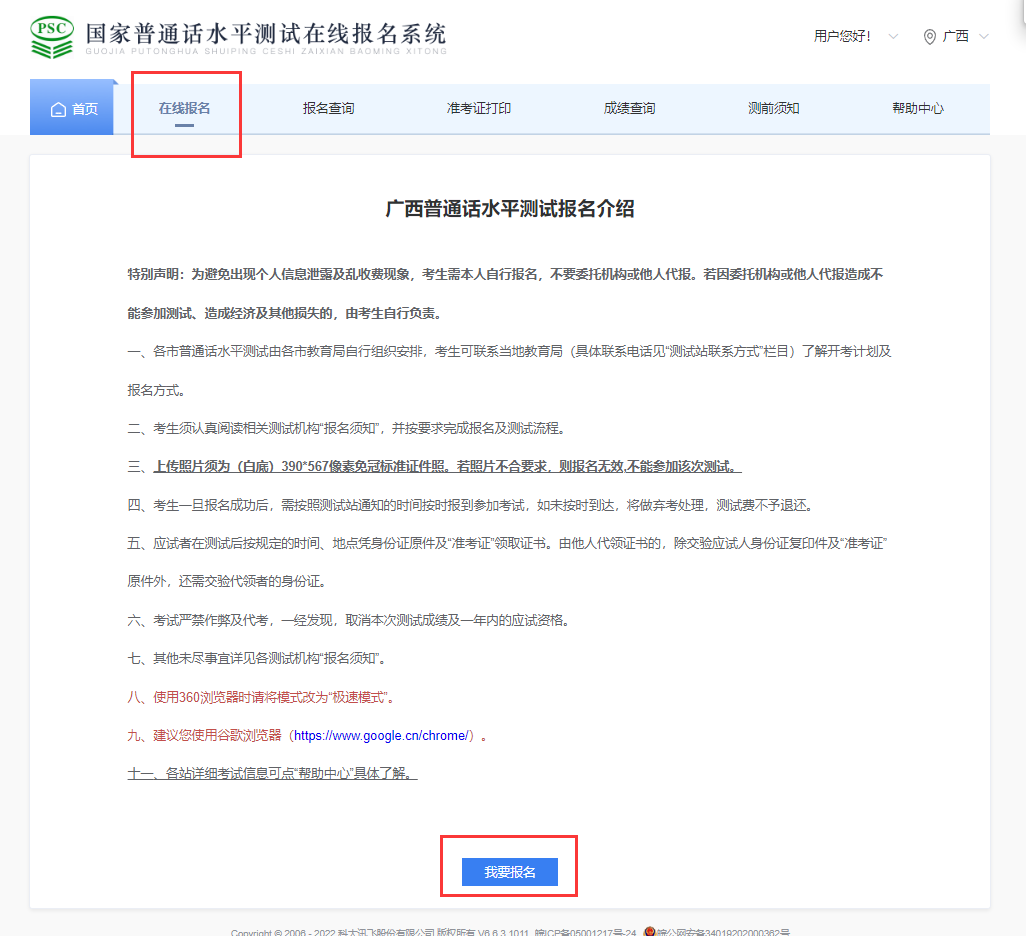
Task: Return to the 首页 tab
Action: click(x=72, y=107)
